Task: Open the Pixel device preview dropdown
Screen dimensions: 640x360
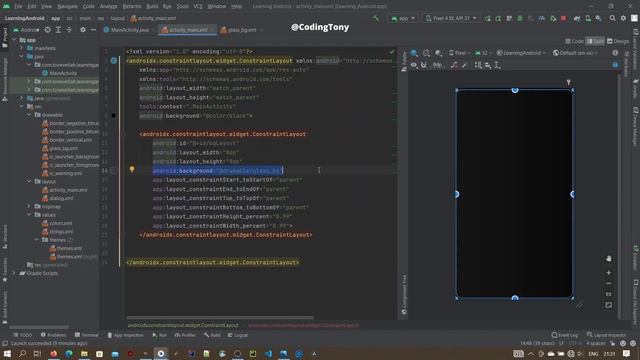Action: tap(459, 53)
